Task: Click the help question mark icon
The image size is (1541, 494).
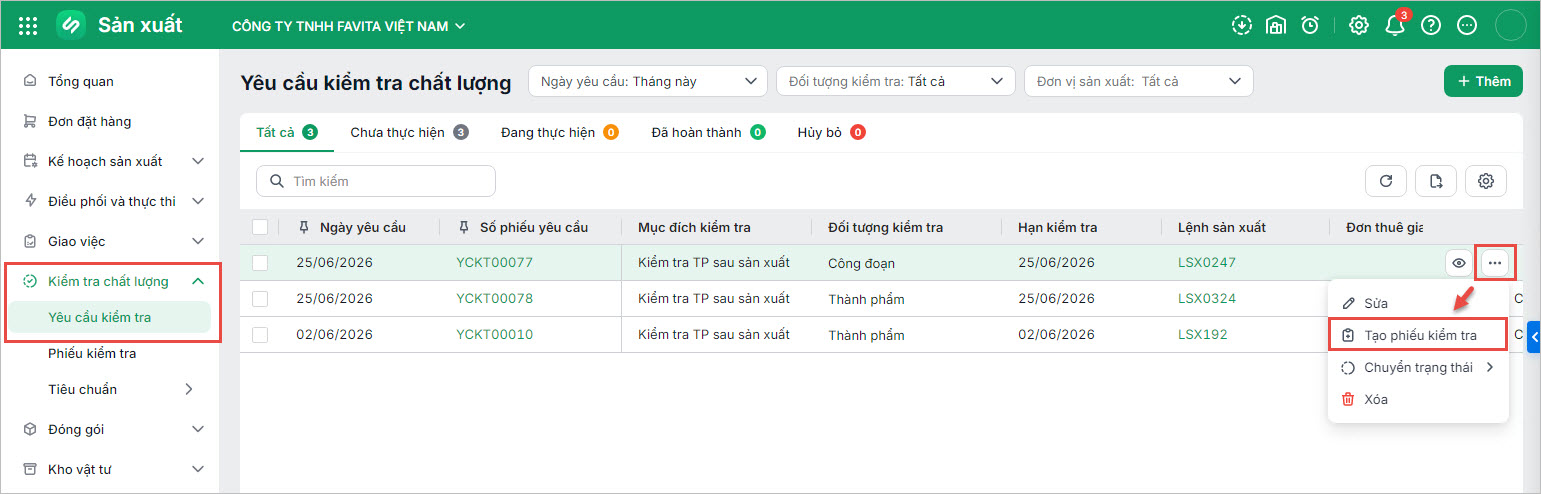Action: tap(1431, 26)
